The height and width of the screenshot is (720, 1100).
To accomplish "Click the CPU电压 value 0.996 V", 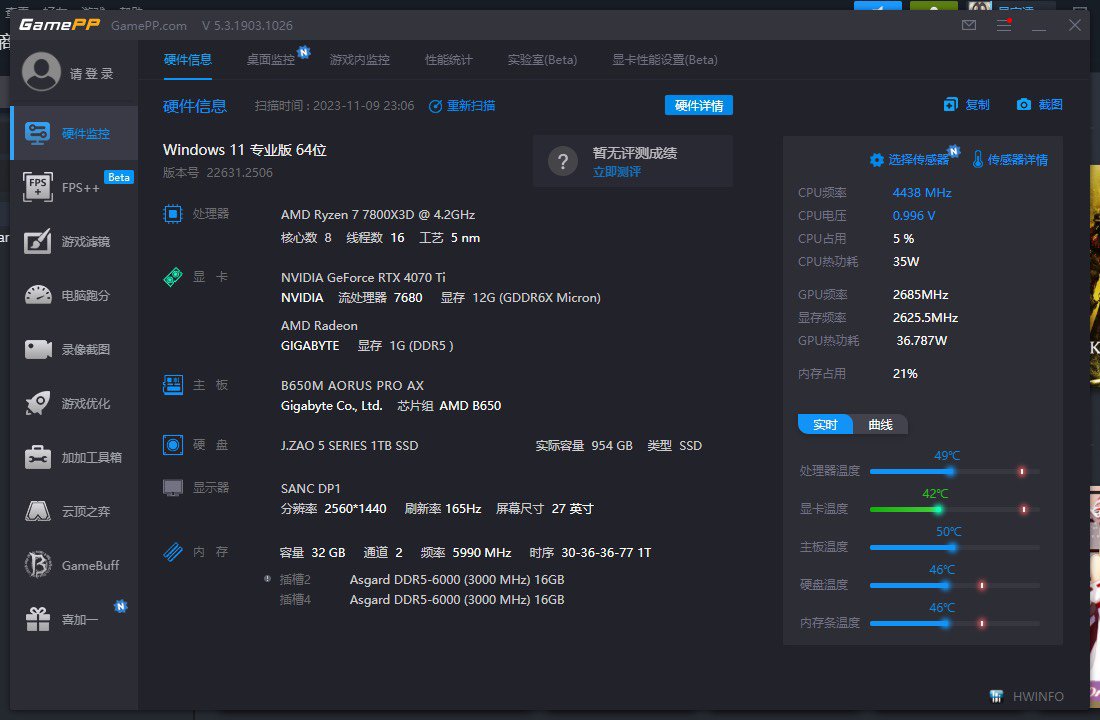I will [x=913, y=215].
